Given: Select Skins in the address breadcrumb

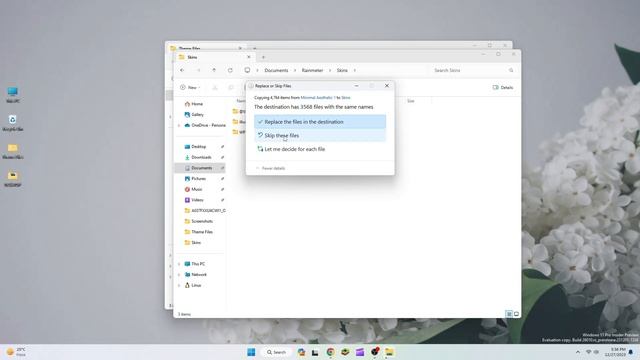Looking at the screenshot, I should 342,70.
